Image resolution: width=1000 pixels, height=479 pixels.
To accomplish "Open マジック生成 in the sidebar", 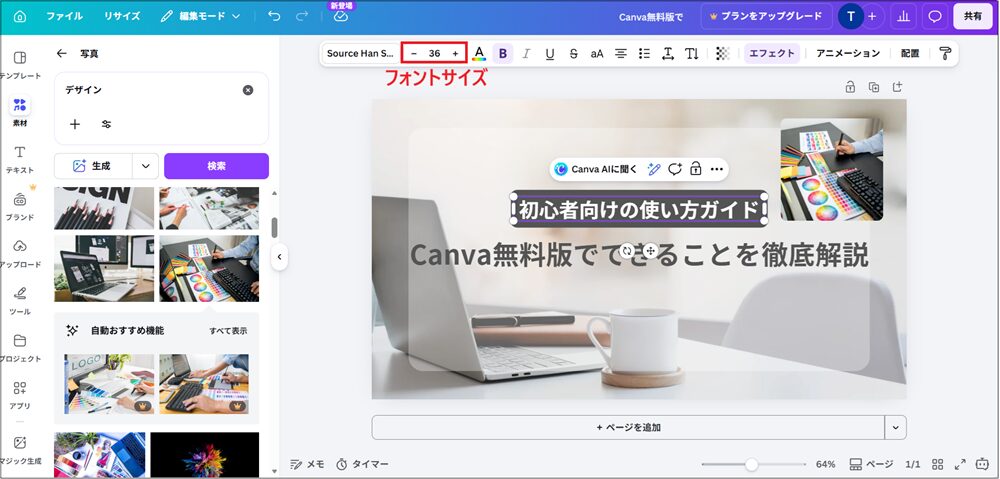I will (x=20, y=450).
